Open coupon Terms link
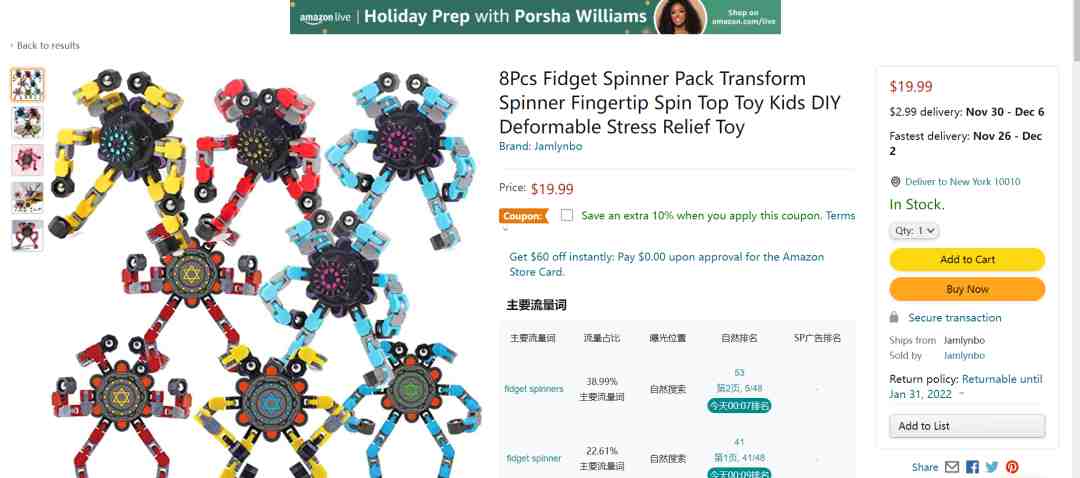The width and height of the screenshot is (1080, 478). [x=840, y=216]
